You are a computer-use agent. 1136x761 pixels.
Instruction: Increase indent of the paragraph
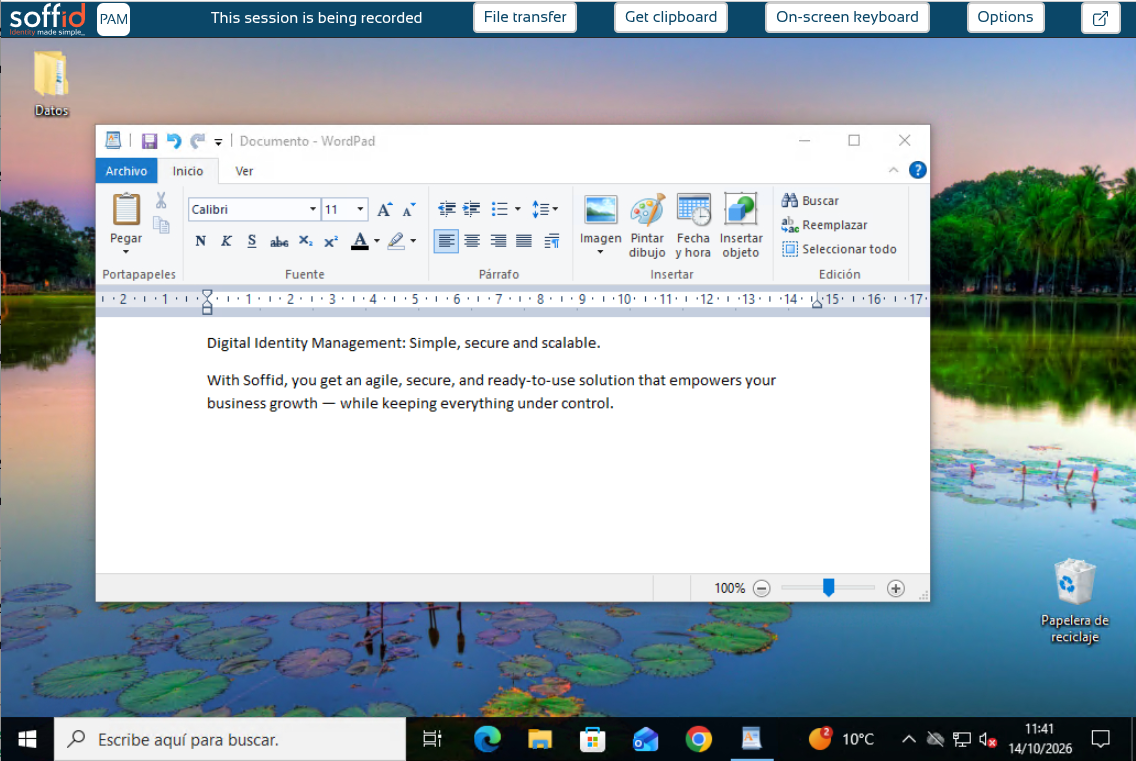(x=472, y=209)
